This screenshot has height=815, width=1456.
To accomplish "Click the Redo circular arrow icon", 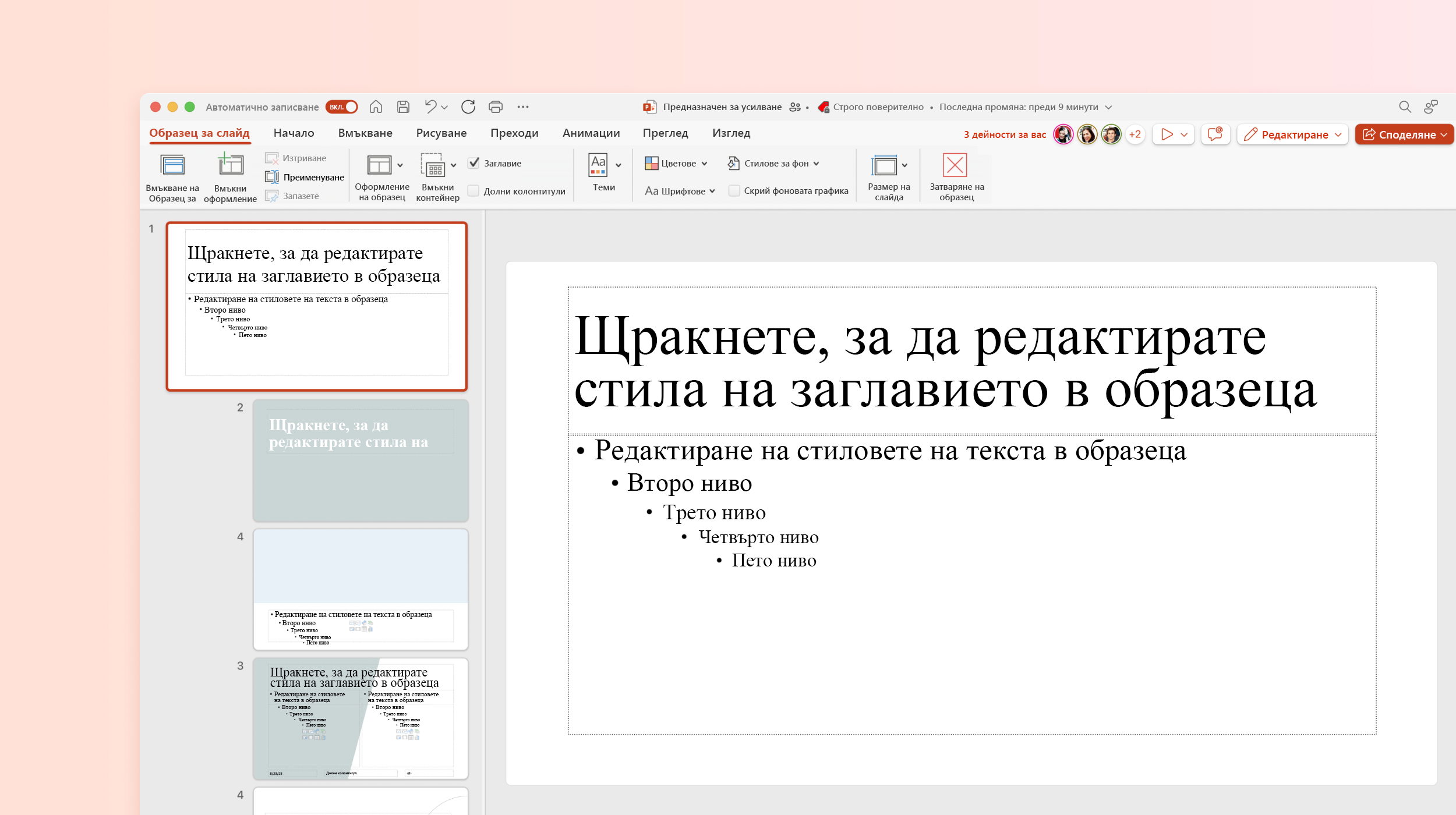I will click(x=468, y=107).
